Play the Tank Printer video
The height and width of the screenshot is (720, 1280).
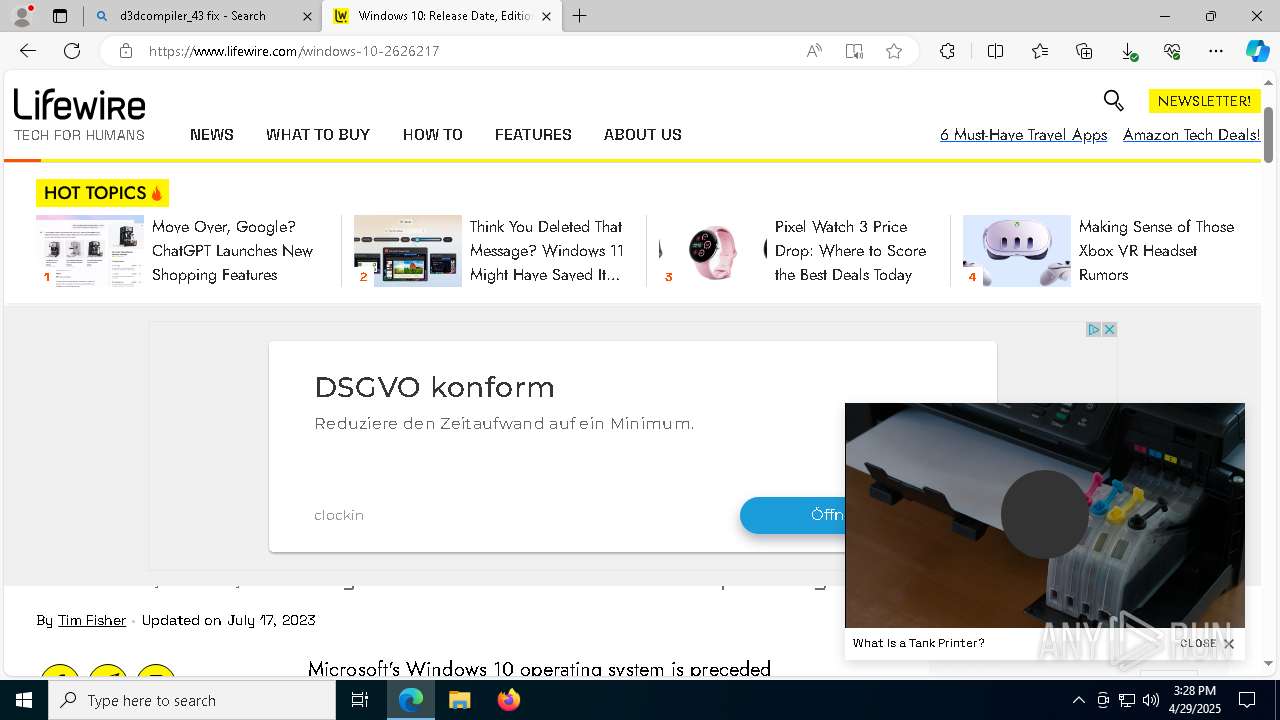(1044, 514)
